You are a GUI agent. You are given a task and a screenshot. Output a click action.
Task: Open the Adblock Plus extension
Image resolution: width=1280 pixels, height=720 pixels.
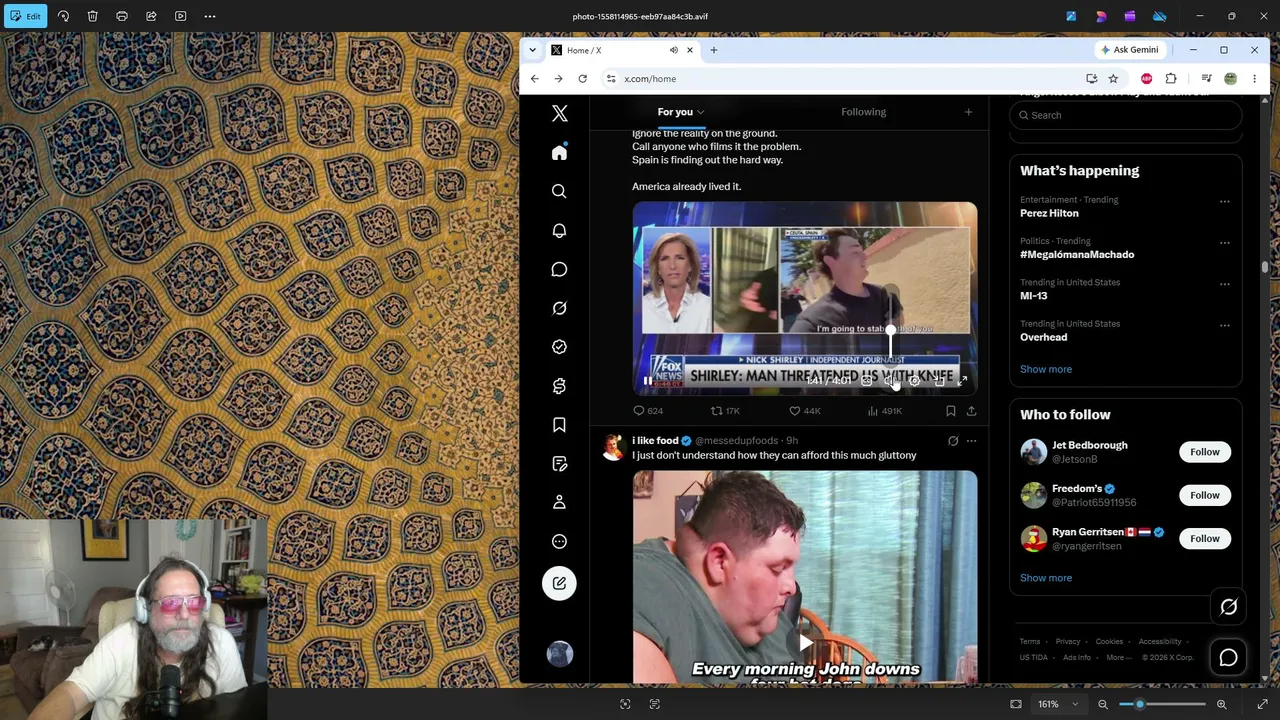tap(1146, 79)
